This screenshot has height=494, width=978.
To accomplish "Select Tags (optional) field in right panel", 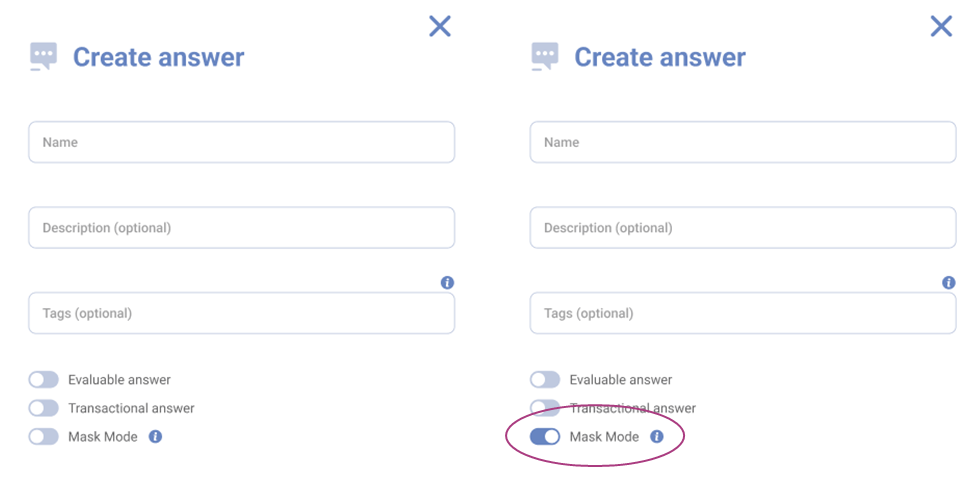I will [x=742, y=313].
